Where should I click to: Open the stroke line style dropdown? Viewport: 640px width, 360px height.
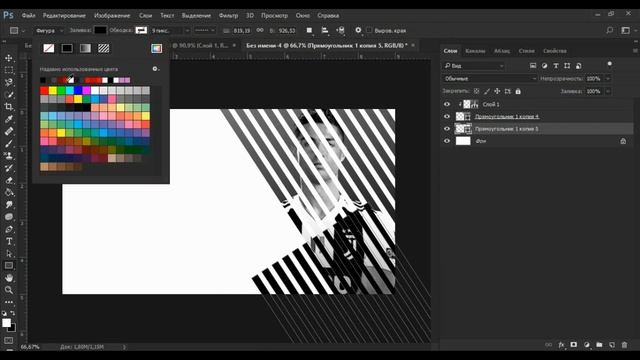pos(205,31)
